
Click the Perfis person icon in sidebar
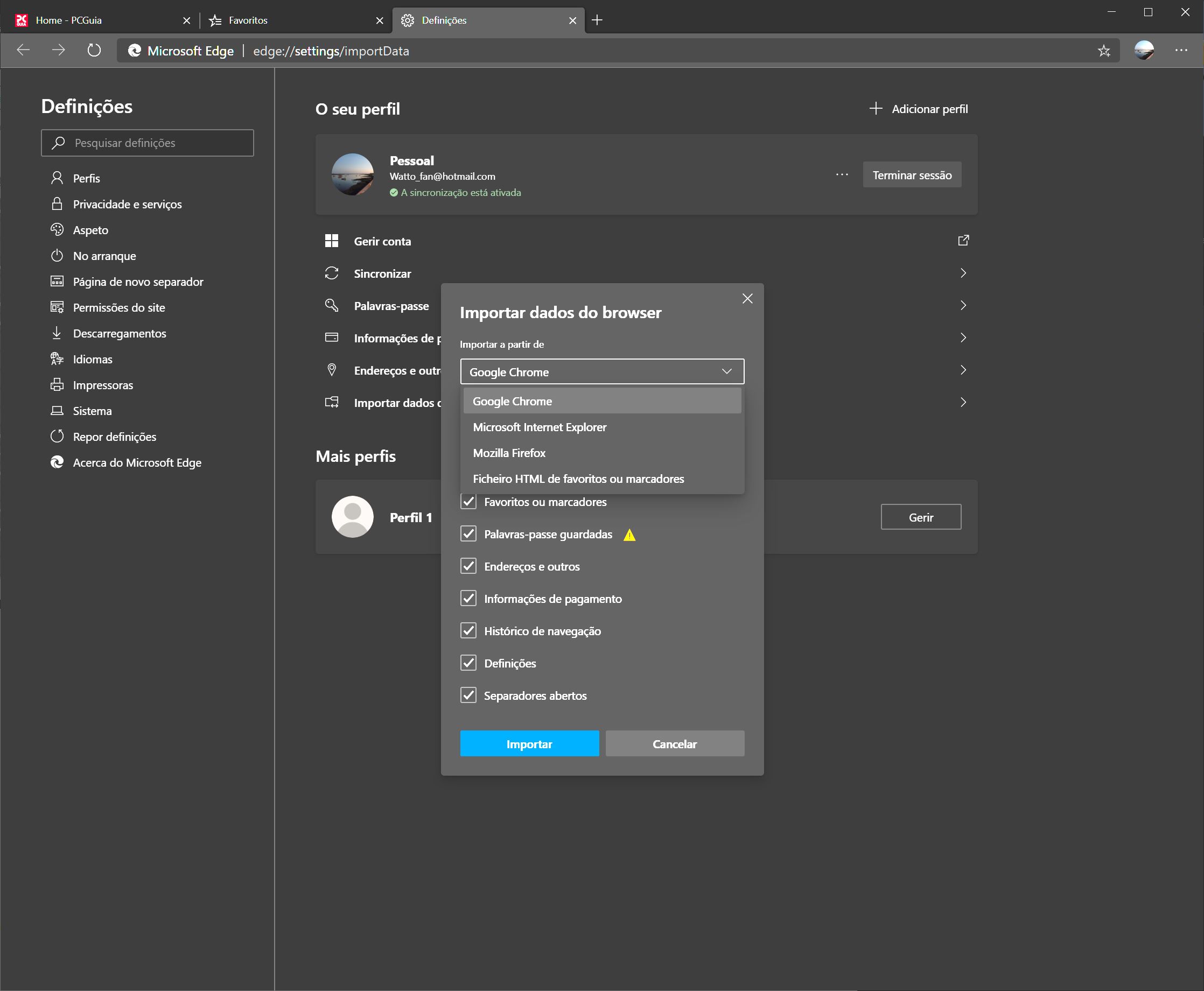(57, 178)
